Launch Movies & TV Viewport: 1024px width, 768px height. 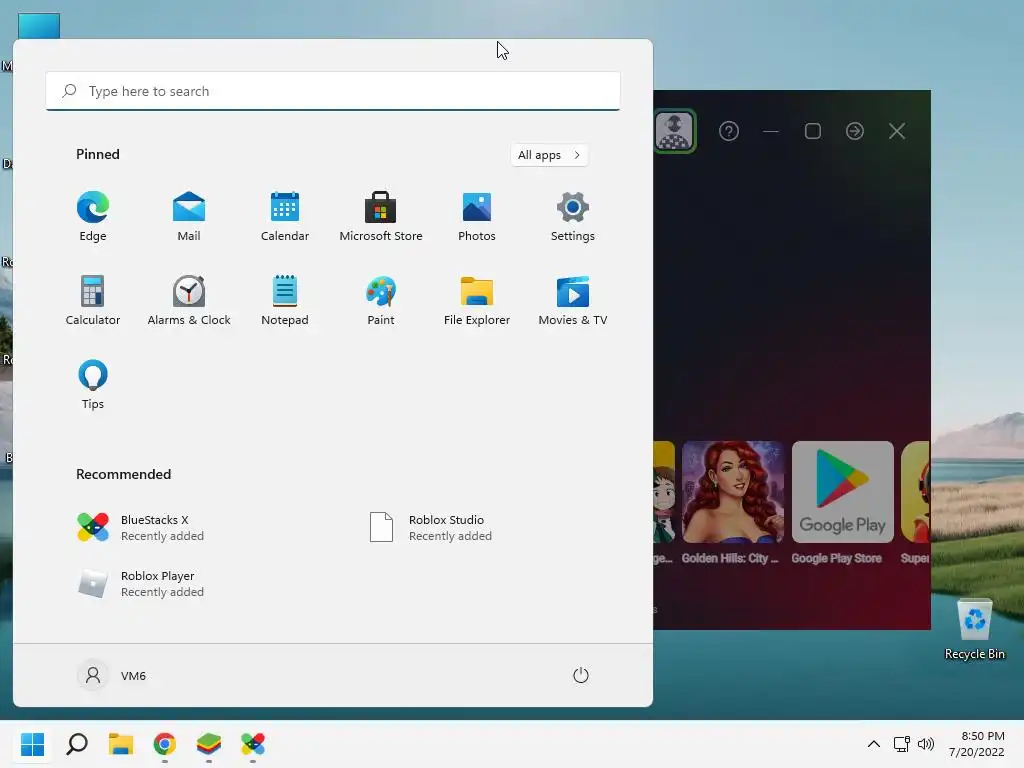pos(573,300)
